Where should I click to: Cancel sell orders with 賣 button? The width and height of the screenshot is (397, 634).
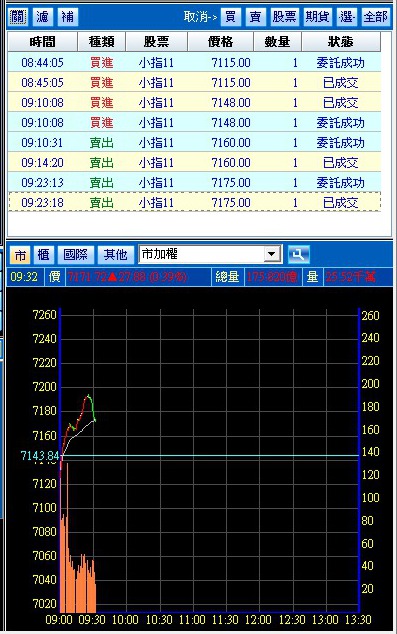(x=256, y=17)
